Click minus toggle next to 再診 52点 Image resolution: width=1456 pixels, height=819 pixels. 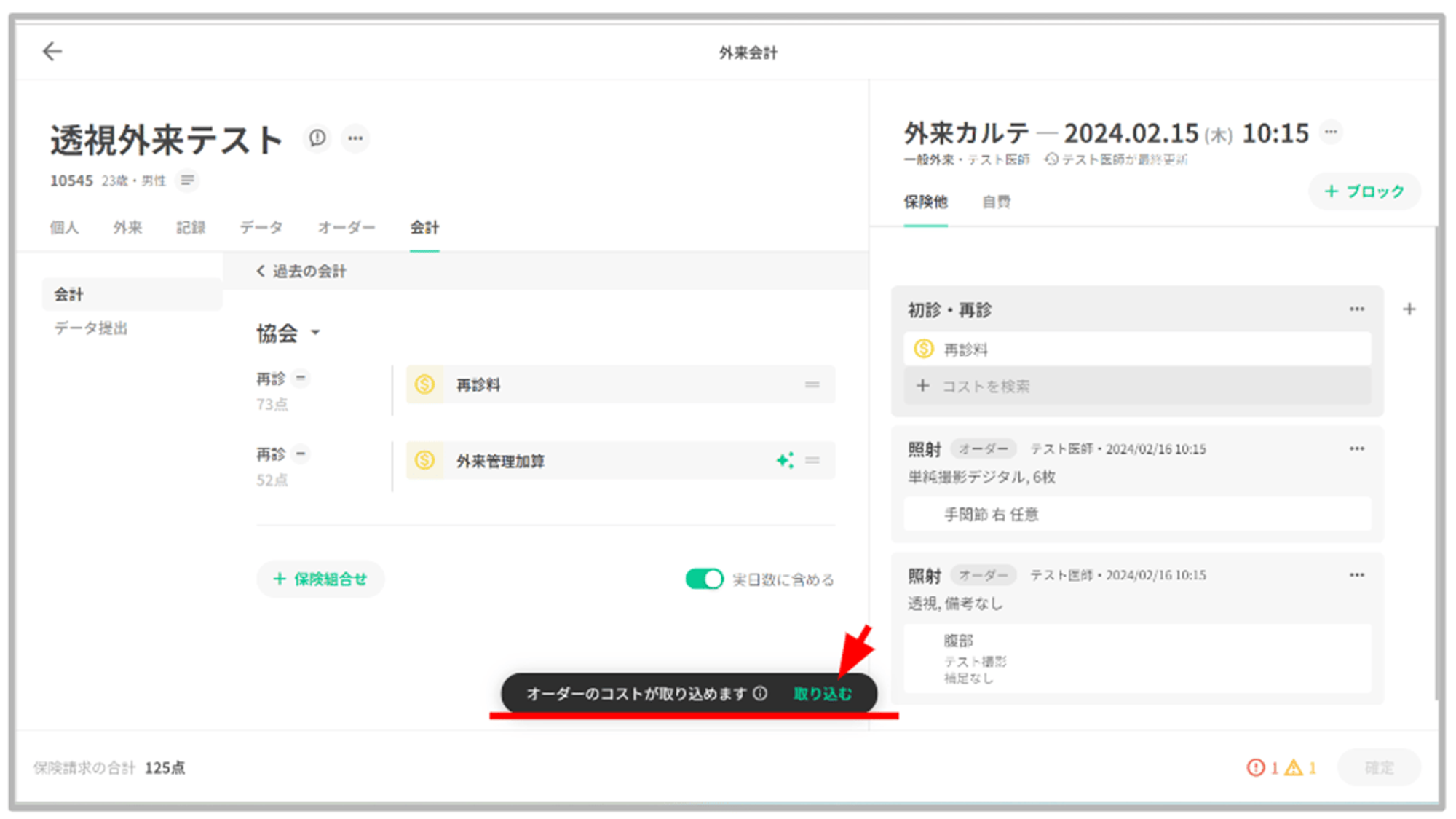tap(301, 454)
